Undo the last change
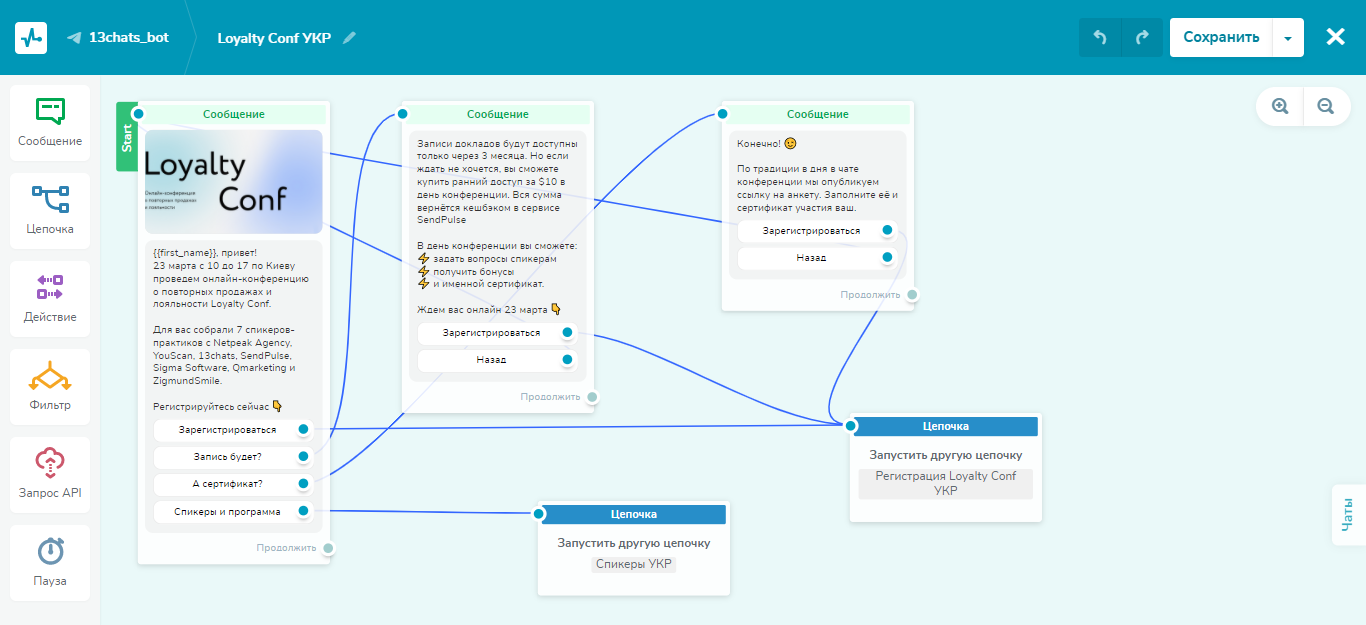 pos(1100,37)
